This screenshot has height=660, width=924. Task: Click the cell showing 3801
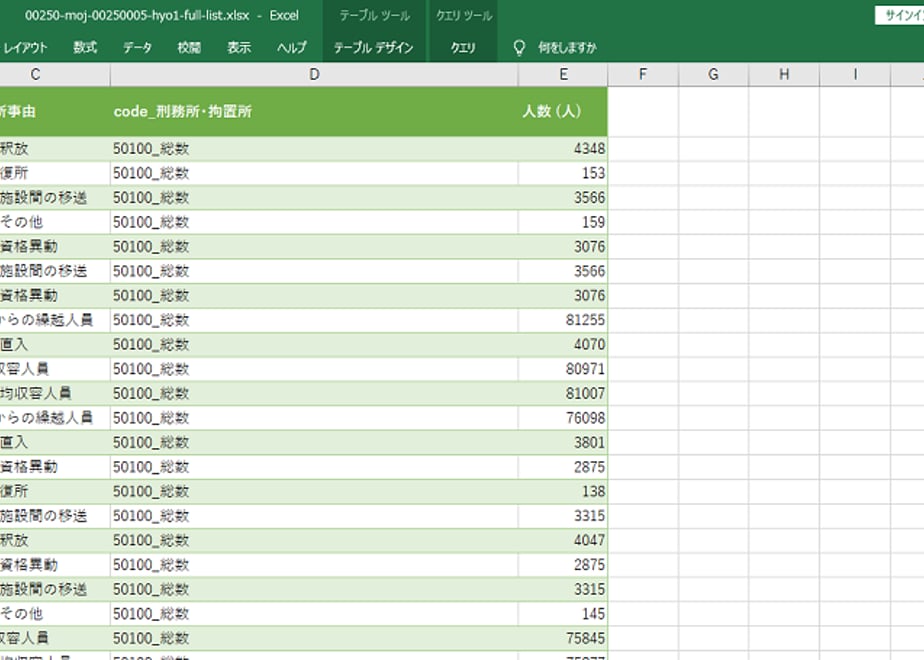tap(563, 443)
